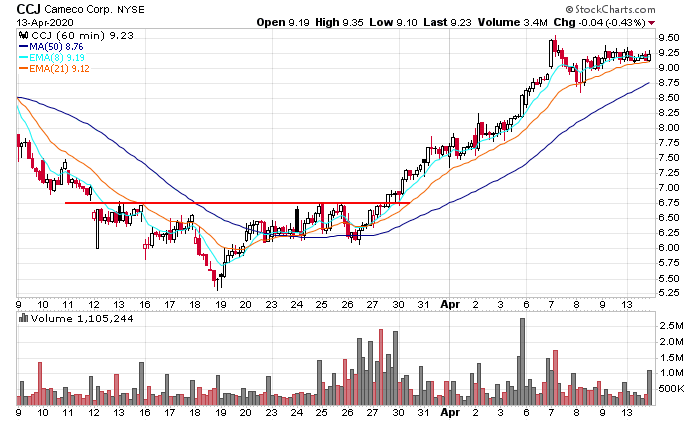Open the StockCharts.com attribution link
This screenshot has width=700, height=421.
pyautogui.click(x=610, y=9)
